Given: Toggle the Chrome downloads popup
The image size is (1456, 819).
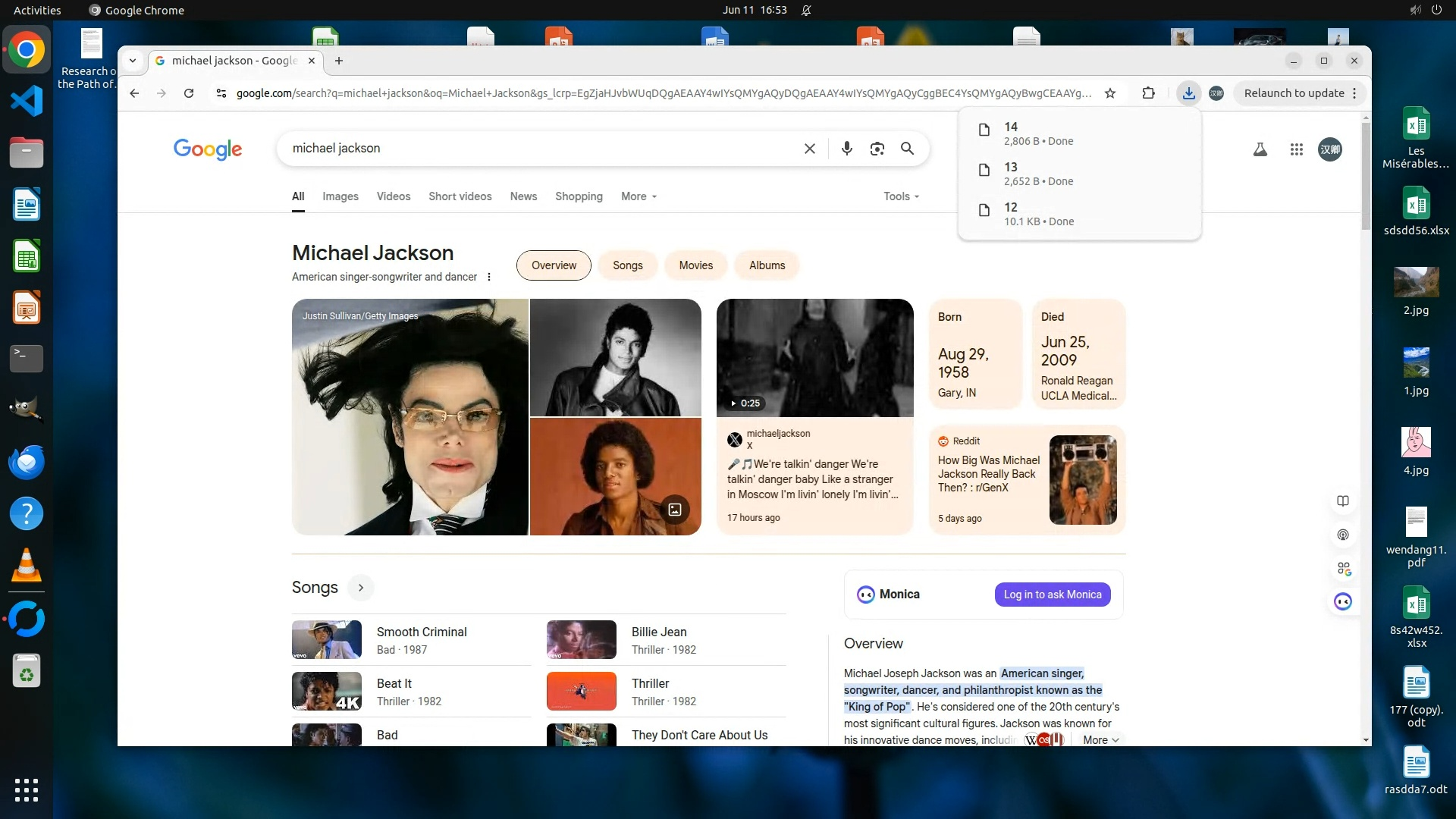Looking at the screenshot, I should coord(1188,93).
